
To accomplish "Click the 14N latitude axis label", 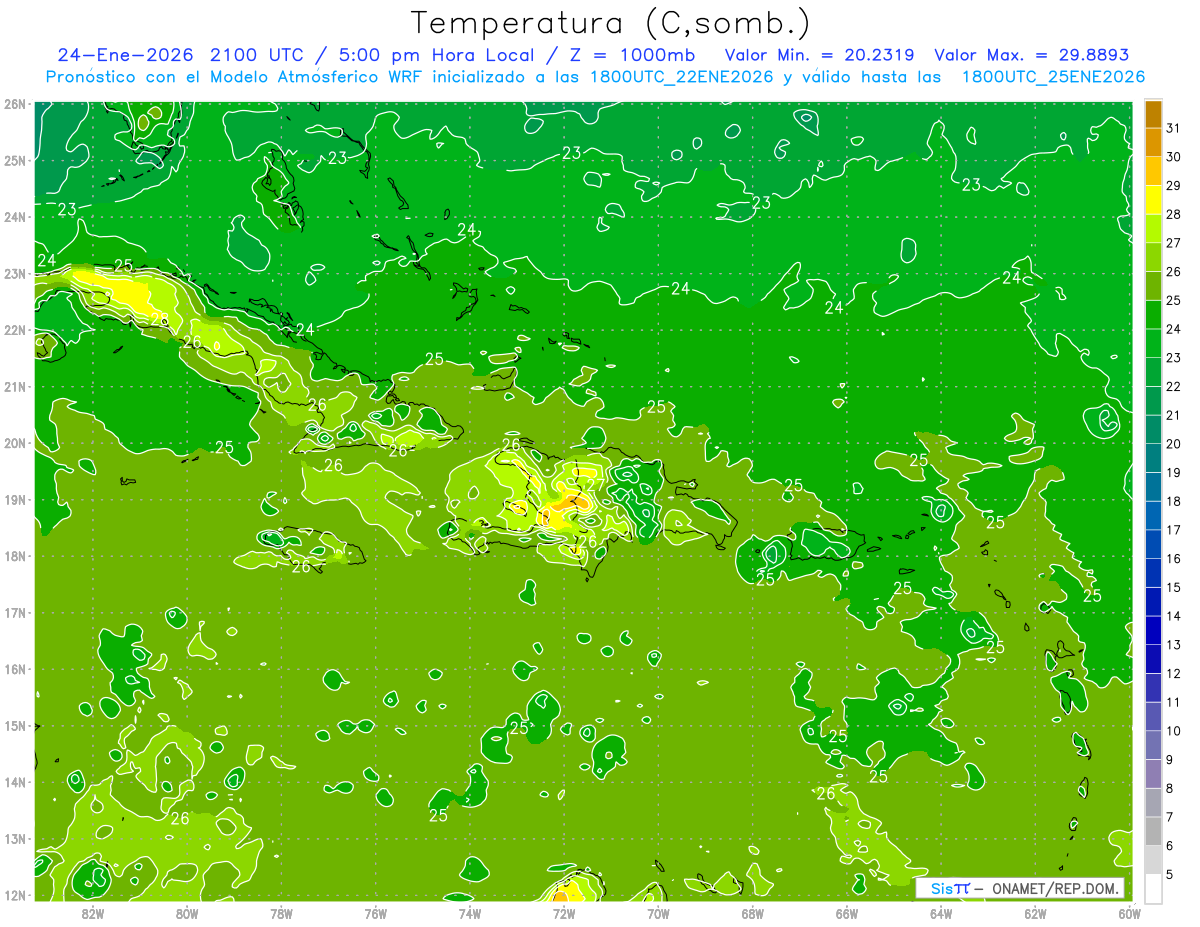I will tap(15, 782).
